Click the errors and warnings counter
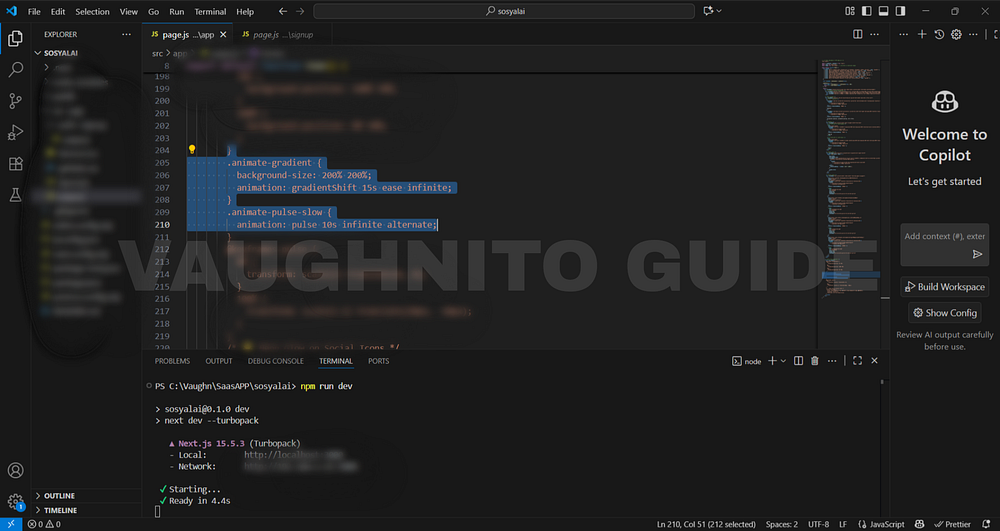1000x531 pixels. point(44,524)
